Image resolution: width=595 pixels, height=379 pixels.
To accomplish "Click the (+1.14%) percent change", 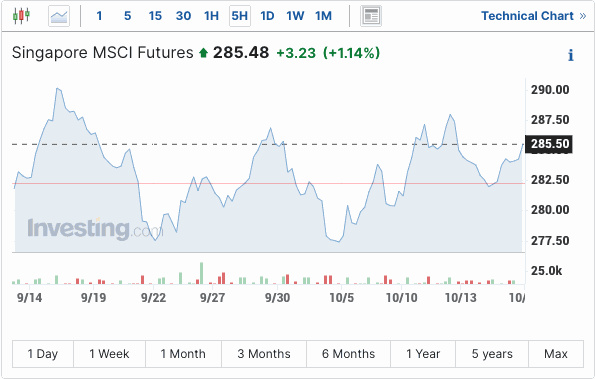I will tap(351, 53).
